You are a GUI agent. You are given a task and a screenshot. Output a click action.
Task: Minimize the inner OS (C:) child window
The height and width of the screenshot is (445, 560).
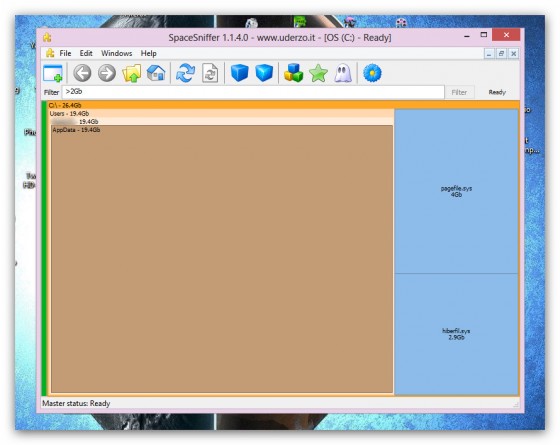(x=489, y=54)
